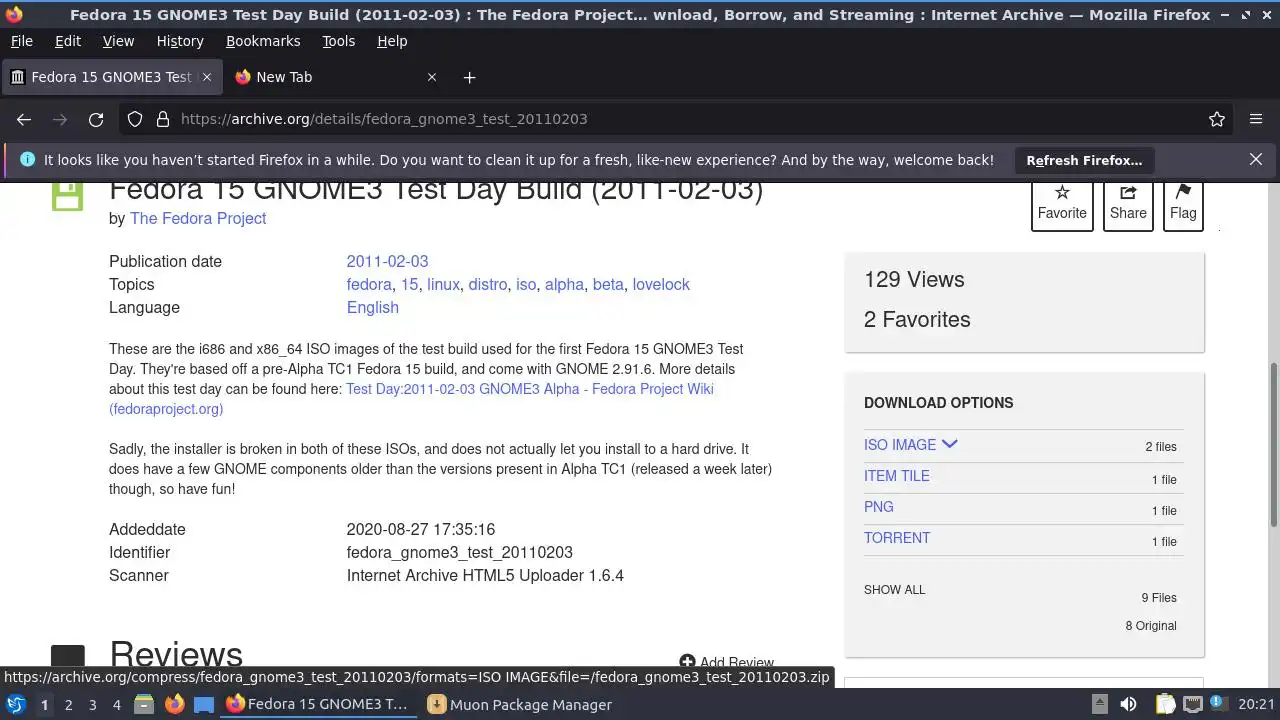The width and height of the screenshot is (1280, 720).
Task: Open the File menu
Action: coord(21,41)
